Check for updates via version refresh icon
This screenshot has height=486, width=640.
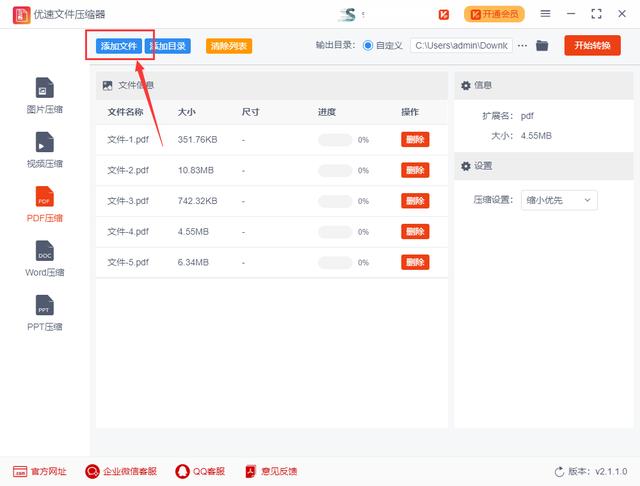coord(559,472)
